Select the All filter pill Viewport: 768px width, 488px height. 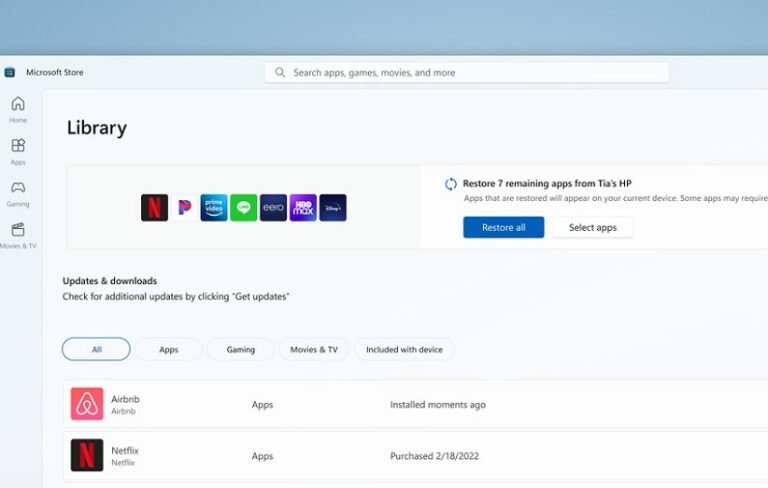(x=96, y=349)
